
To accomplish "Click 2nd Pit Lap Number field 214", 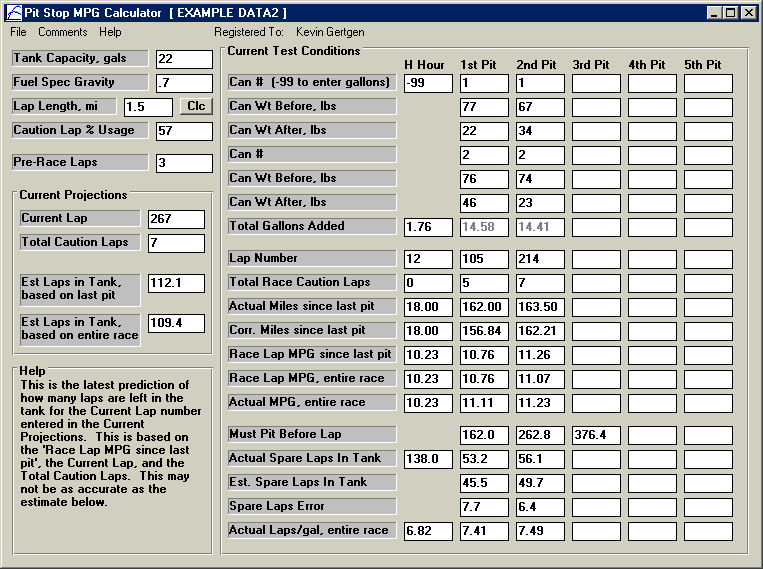I will 540,259.
